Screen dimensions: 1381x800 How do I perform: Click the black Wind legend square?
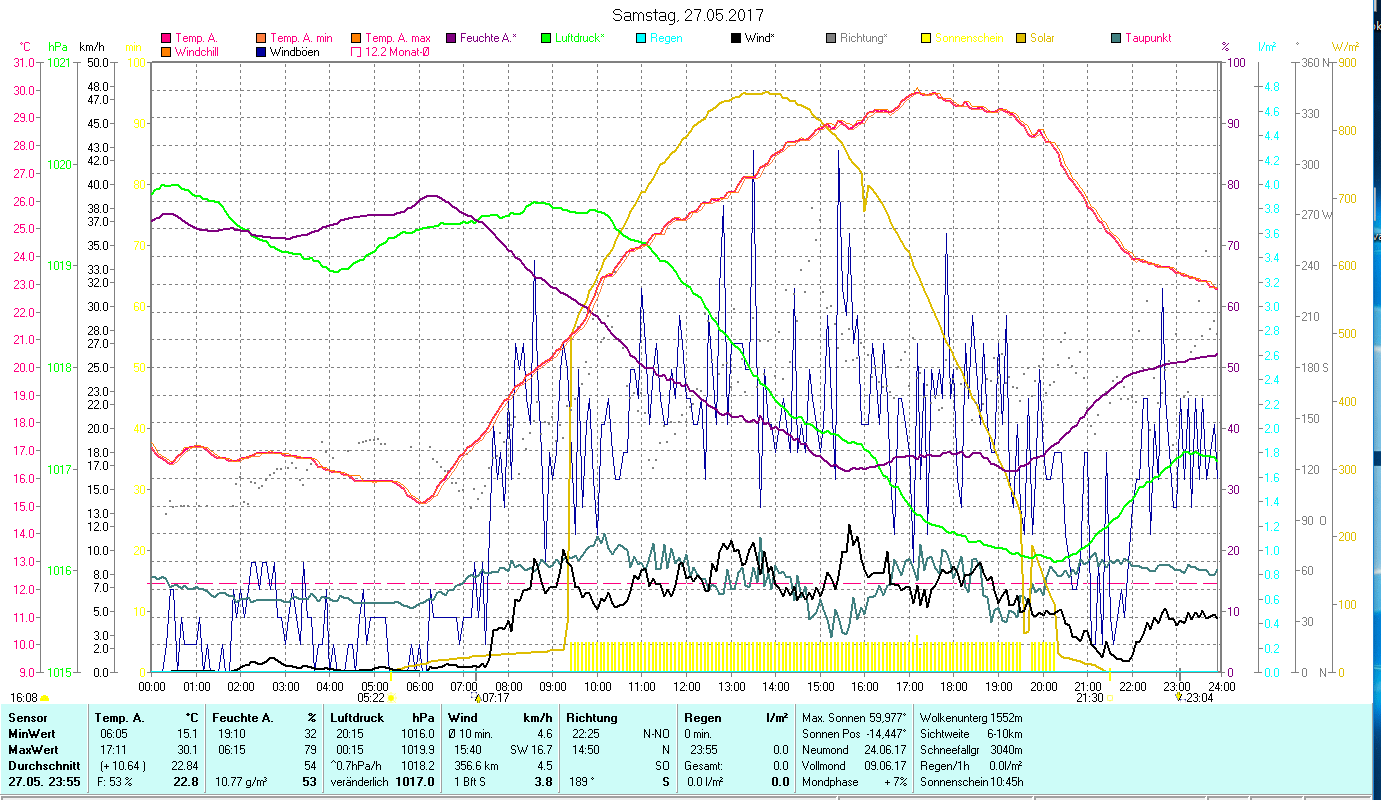[736, 38]
